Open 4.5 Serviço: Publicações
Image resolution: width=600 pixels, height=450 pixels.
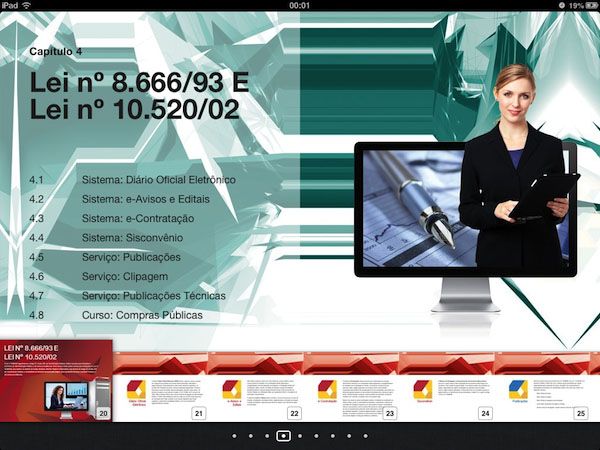144,257
